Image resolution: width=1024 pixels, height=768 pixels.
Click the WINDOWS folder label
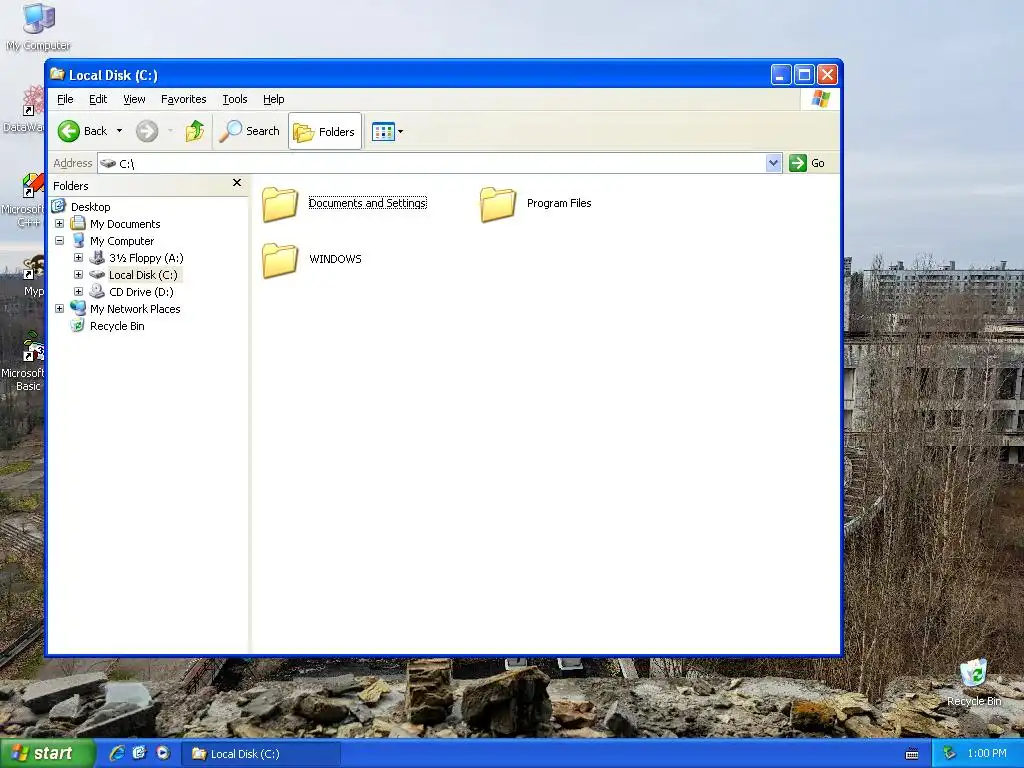click(x=335, y=259)
